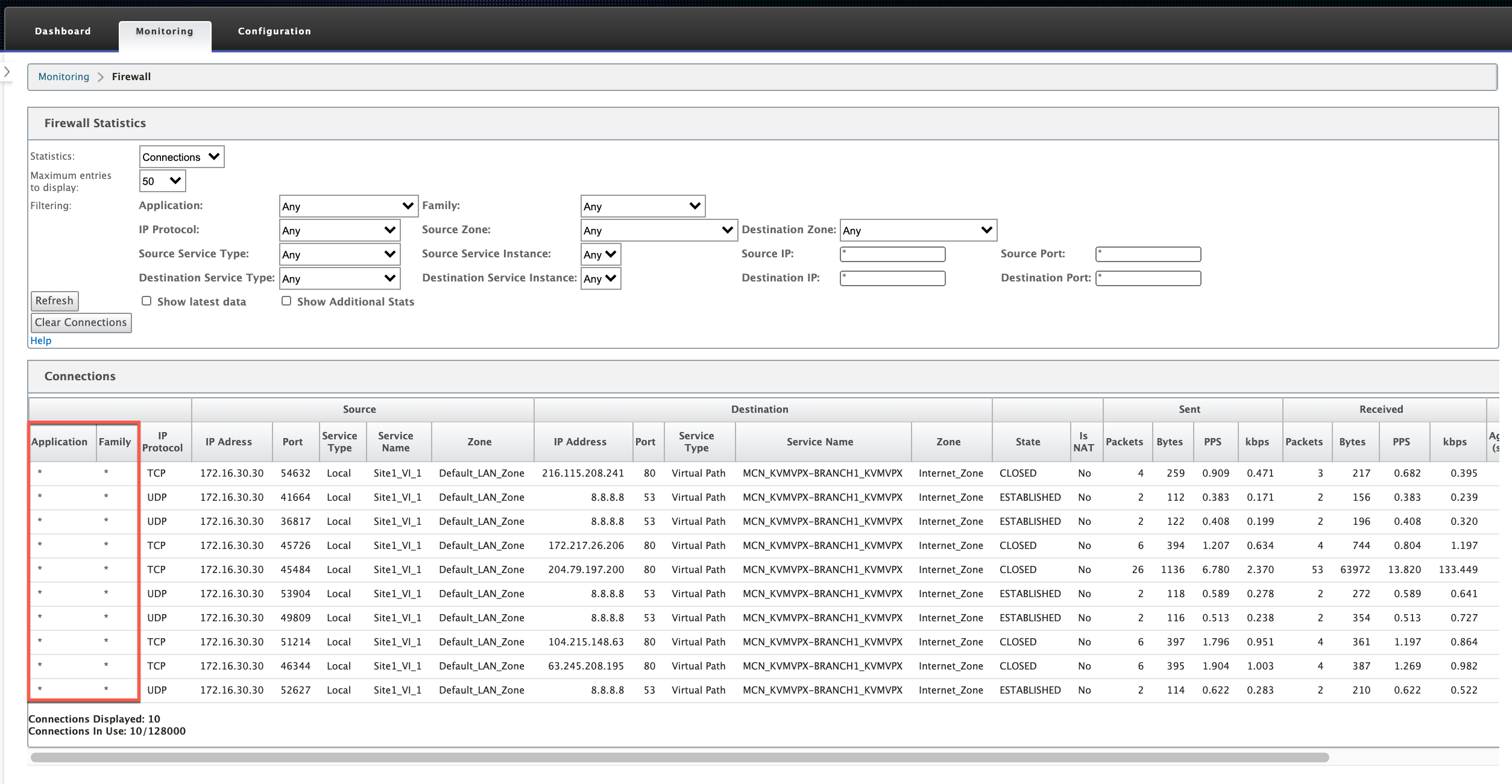Screen dimensions: 1512x784
Task: Select source port 41664 cell
Action: [295, 497]
